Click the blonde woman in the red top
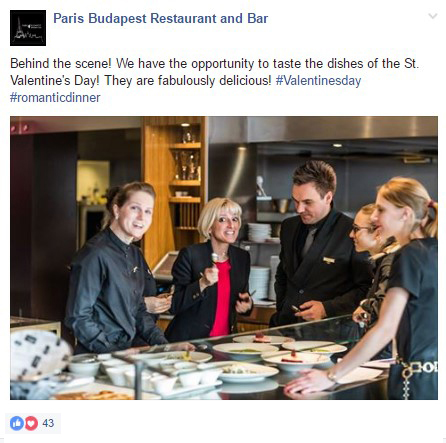 (209, 268)
